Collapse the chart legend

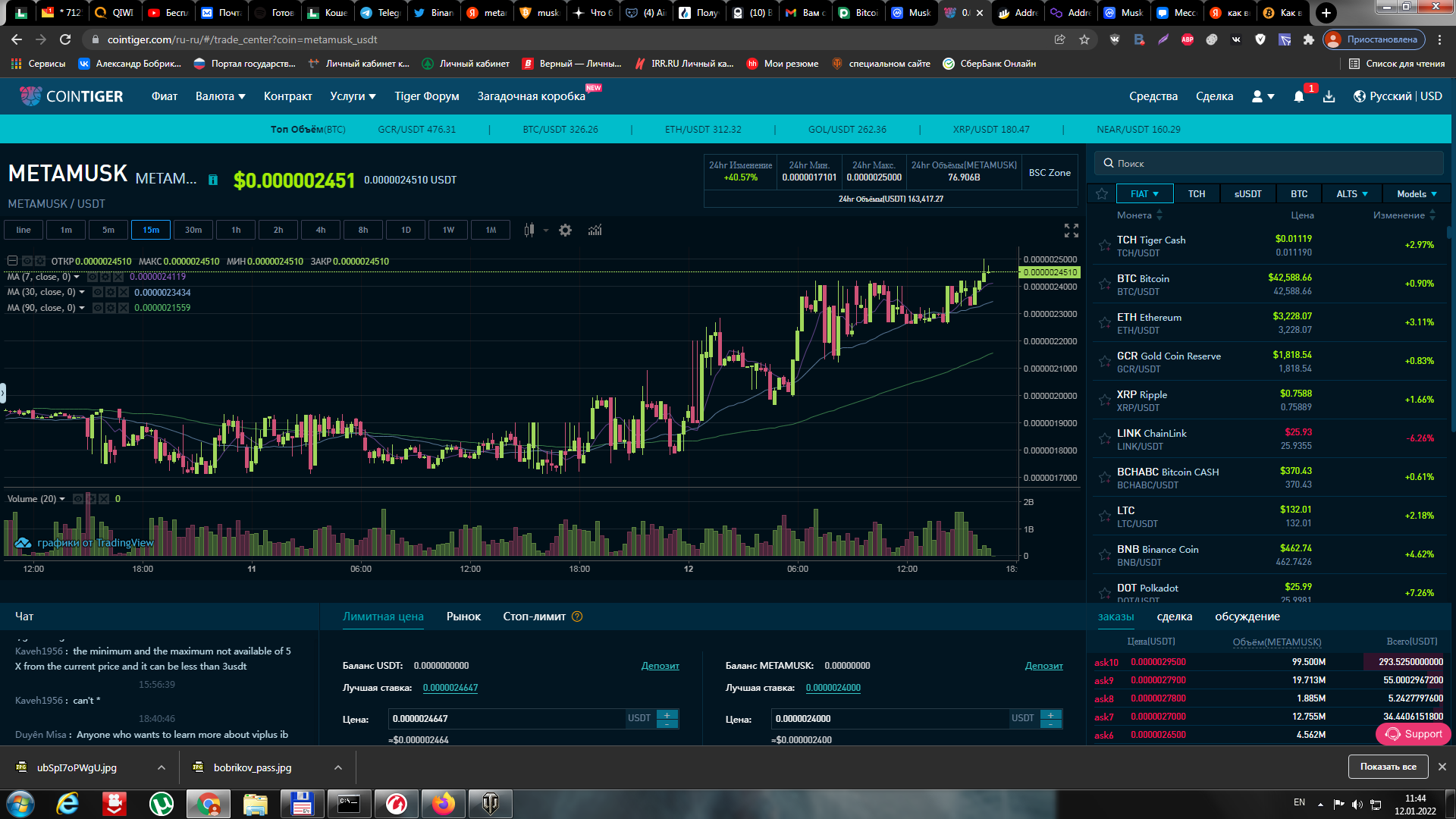tap(12, 261)
